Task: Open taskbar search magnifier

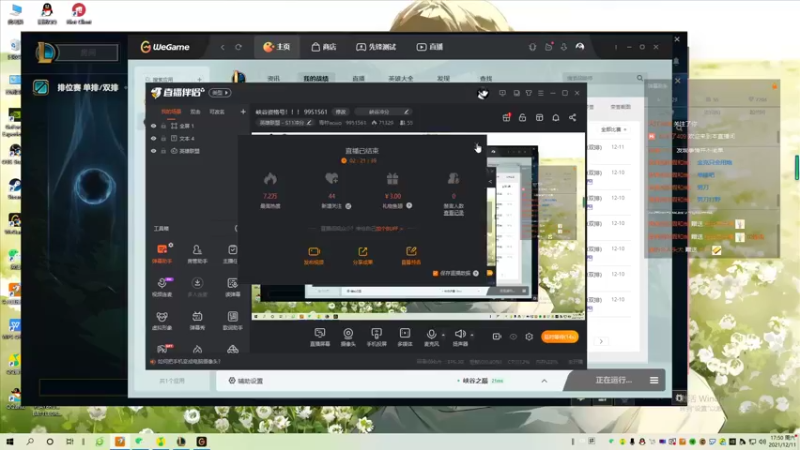Action: click(30, 441)
